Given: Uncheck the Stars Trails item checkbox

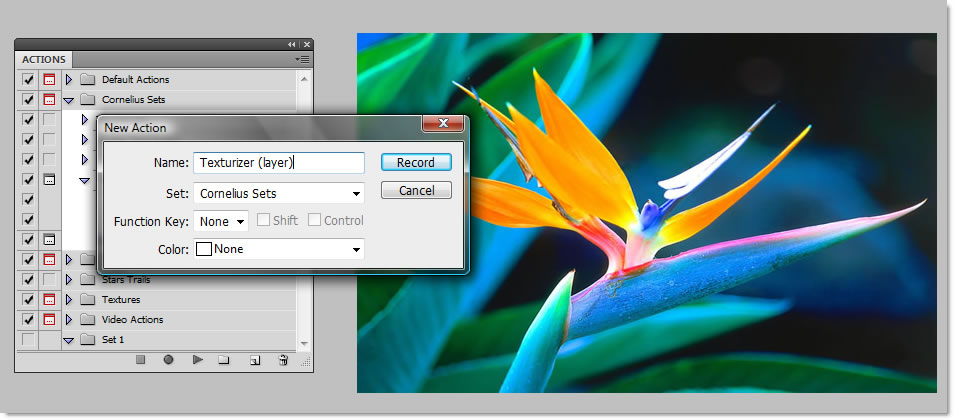Looking at the screenshot, I should pos(28,279).
